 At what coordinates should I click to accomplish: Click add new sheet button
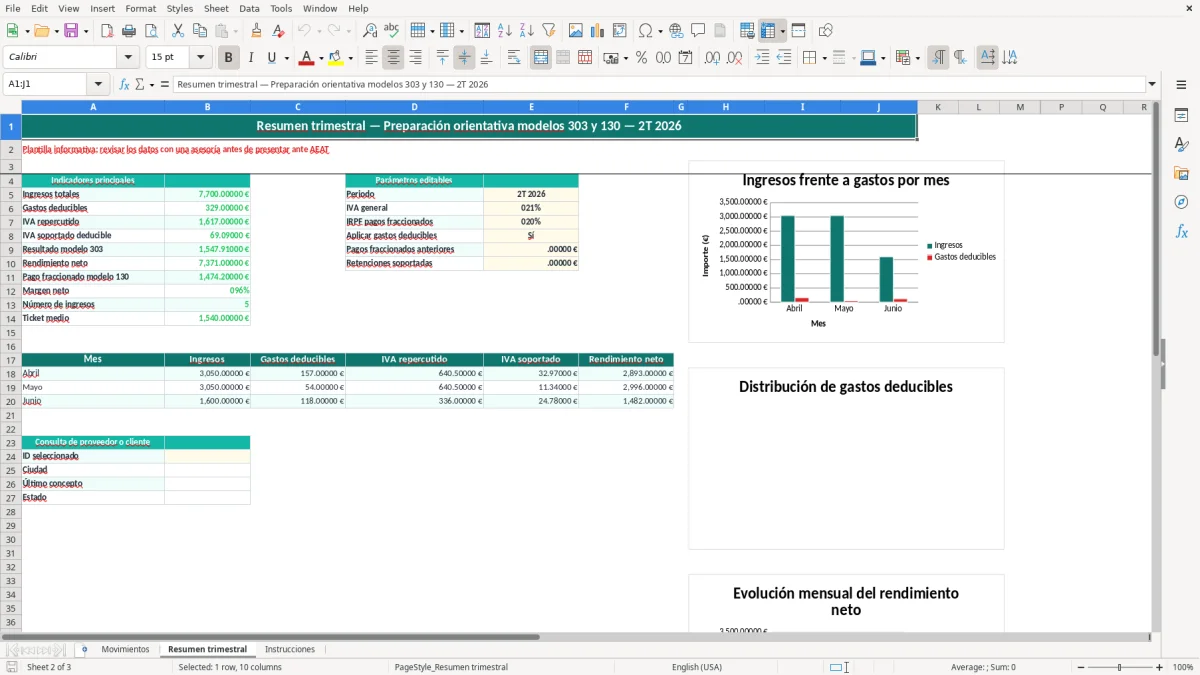(x=84, y=650)
